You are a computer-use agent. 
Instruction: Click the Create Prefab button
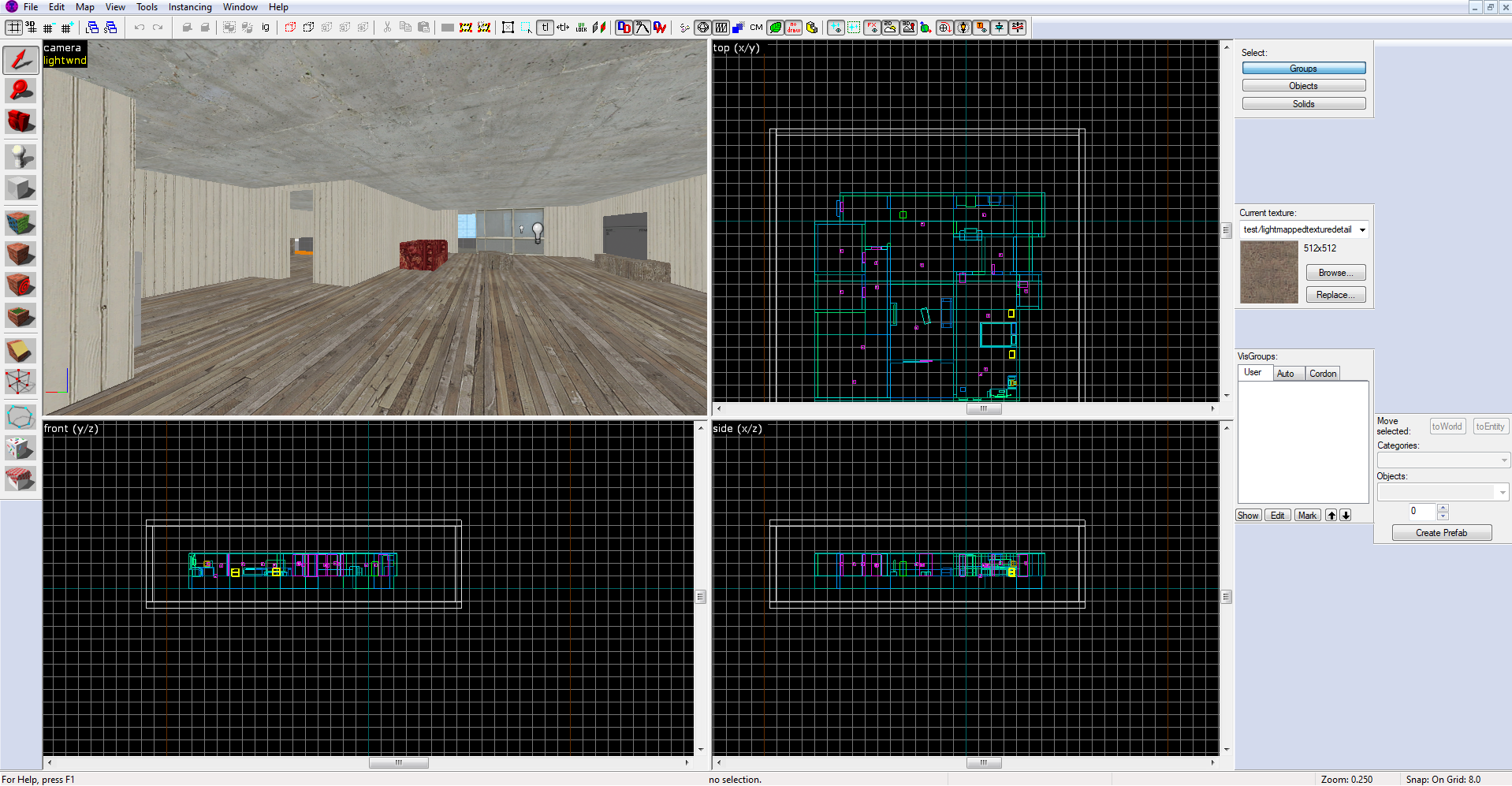point(1441,533)
